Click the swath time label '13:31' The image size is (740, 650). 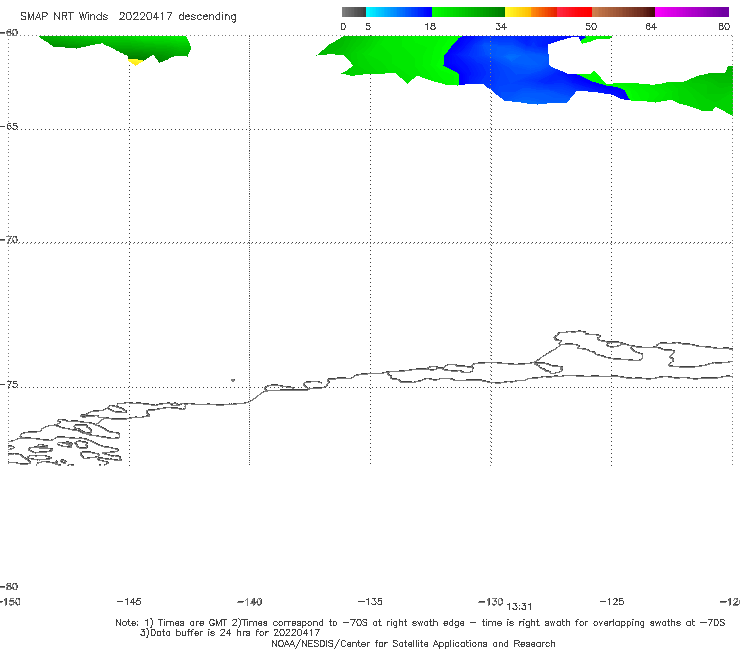click(x=519, y=607)
